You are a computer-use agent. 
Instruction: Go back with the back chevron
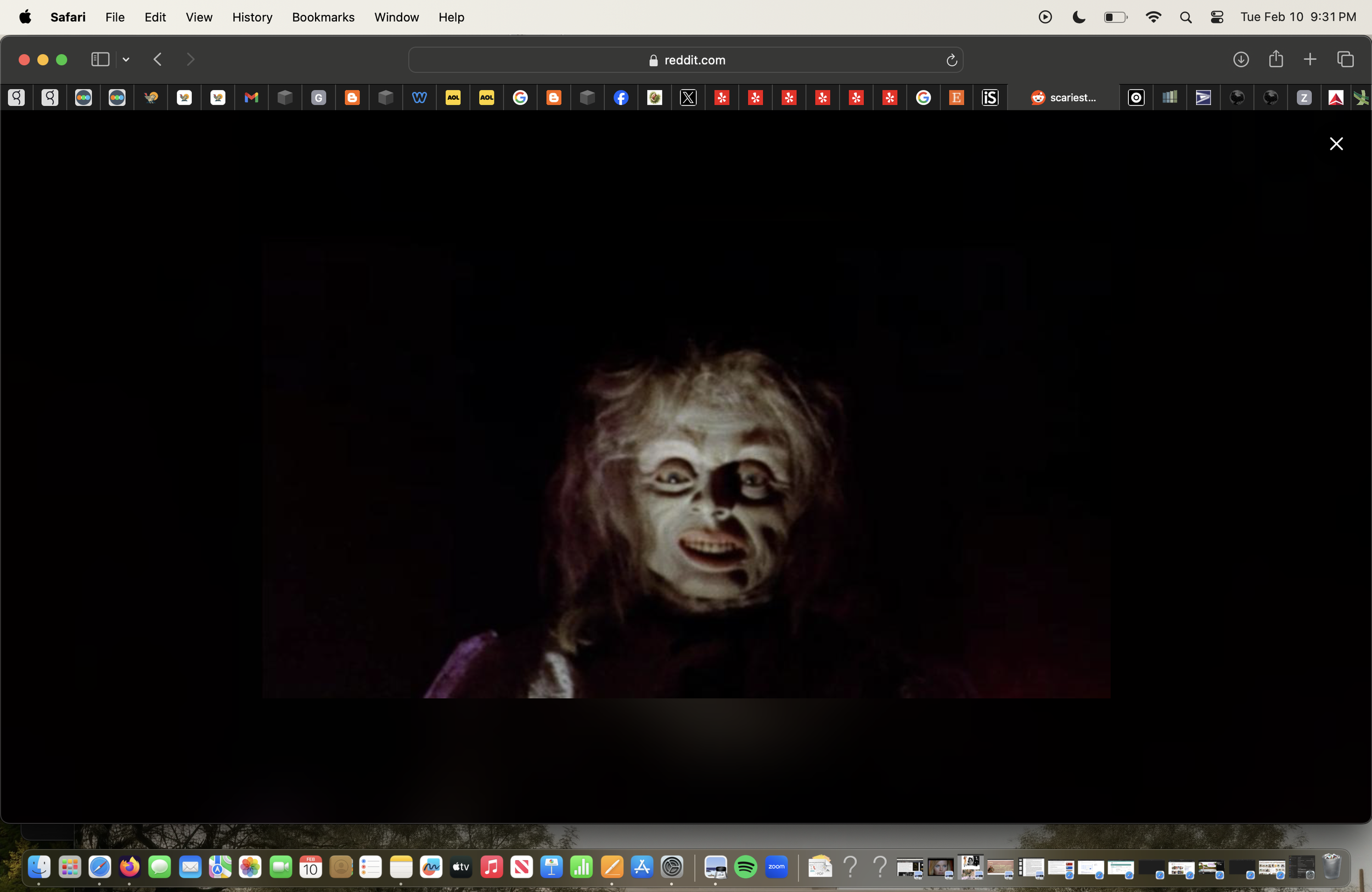158,59
